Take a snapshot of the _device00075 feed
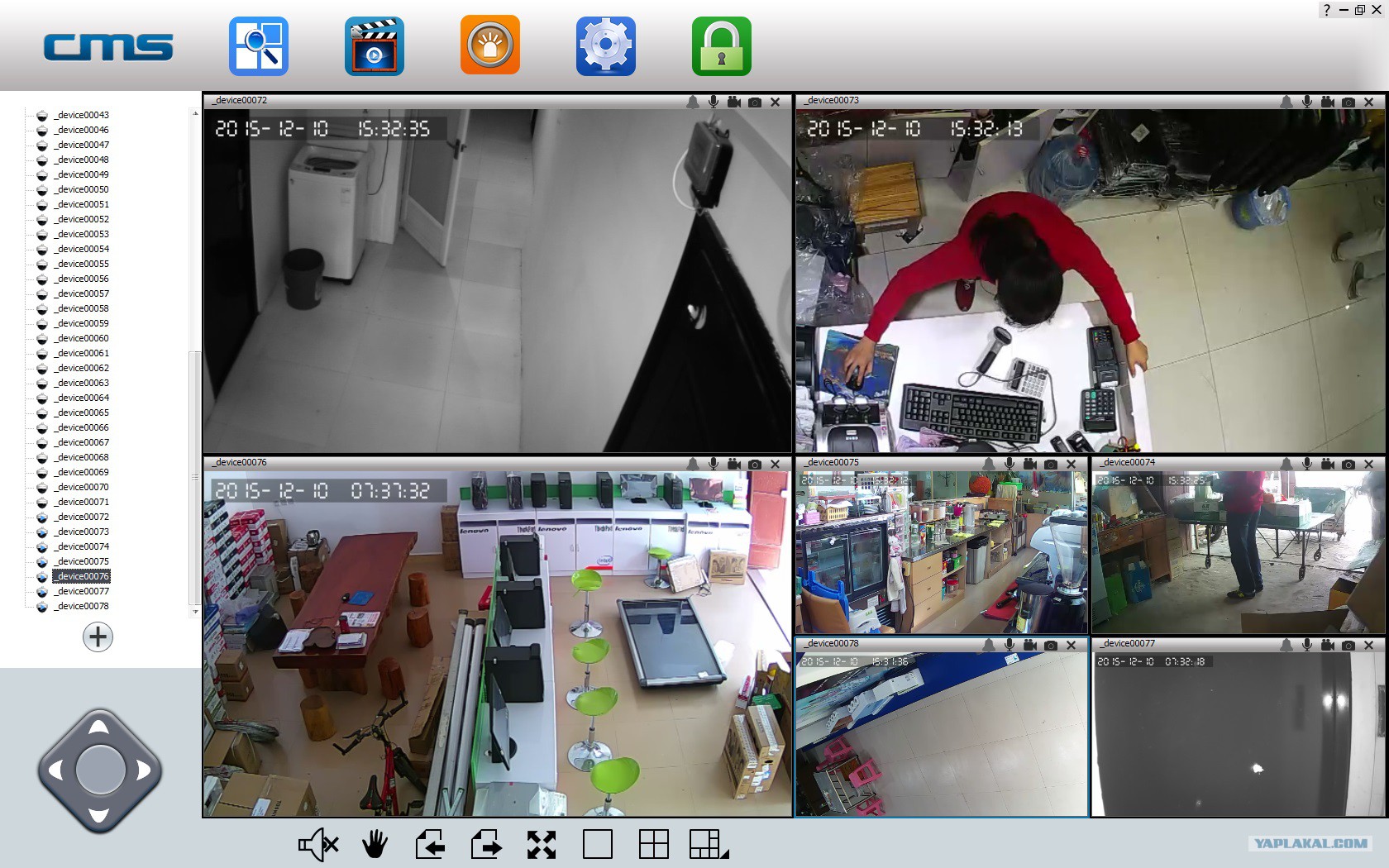The image size is (1389, 868). coord(1051,464)
